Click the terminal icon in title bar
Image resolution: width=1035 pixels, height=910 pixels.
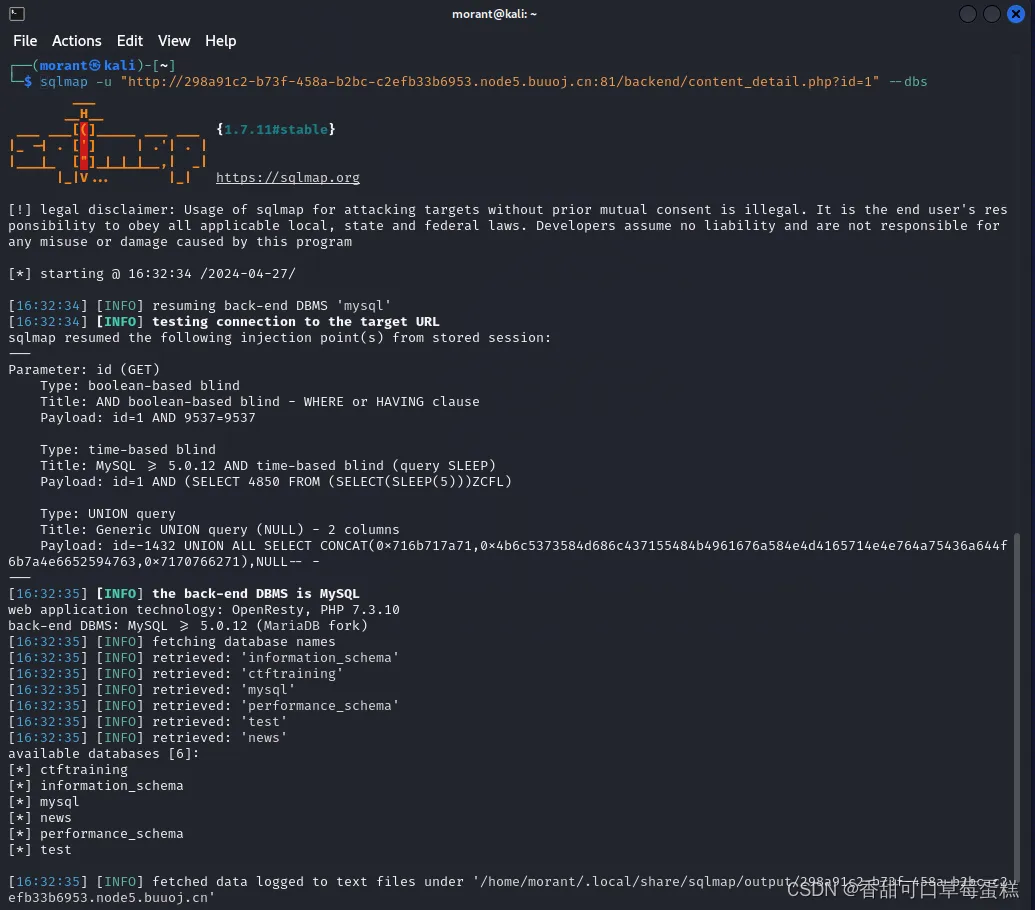point(17,13)
